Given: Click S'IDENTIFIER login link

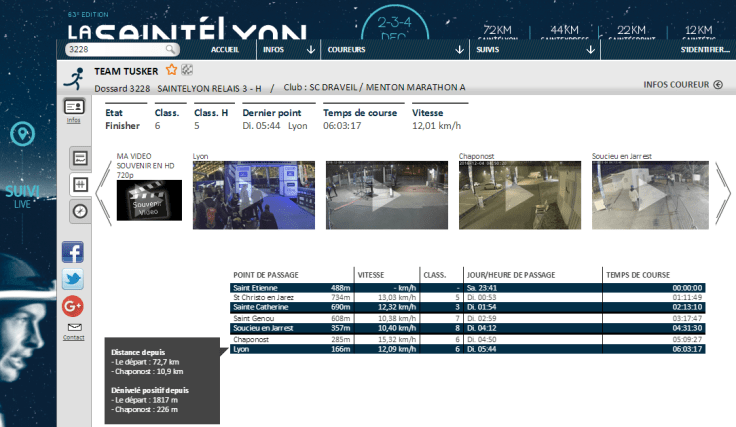Looking at the screenshot, I should [705, 49].
